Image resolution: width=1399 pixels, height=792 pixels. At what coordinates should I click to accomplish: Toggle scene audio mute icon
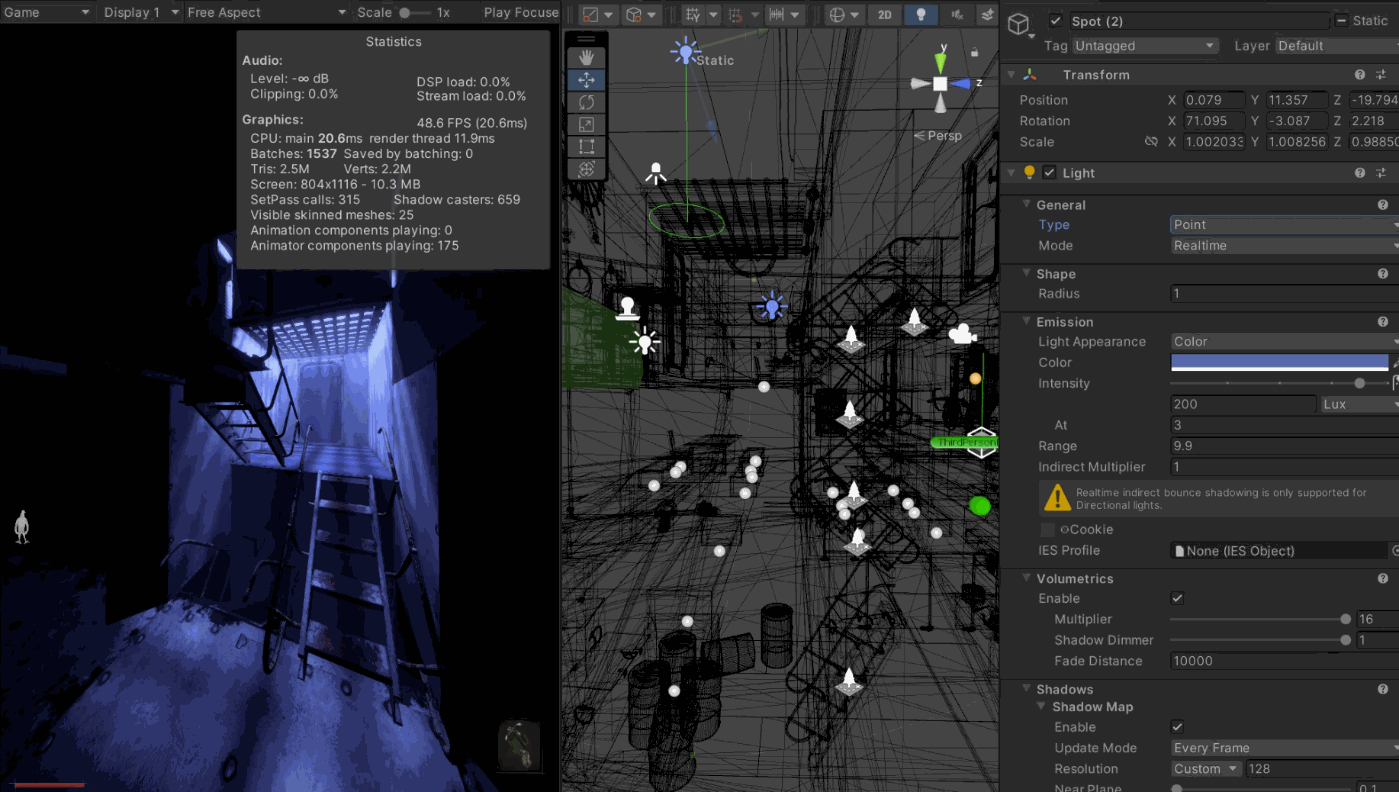[x=957, y=14]
